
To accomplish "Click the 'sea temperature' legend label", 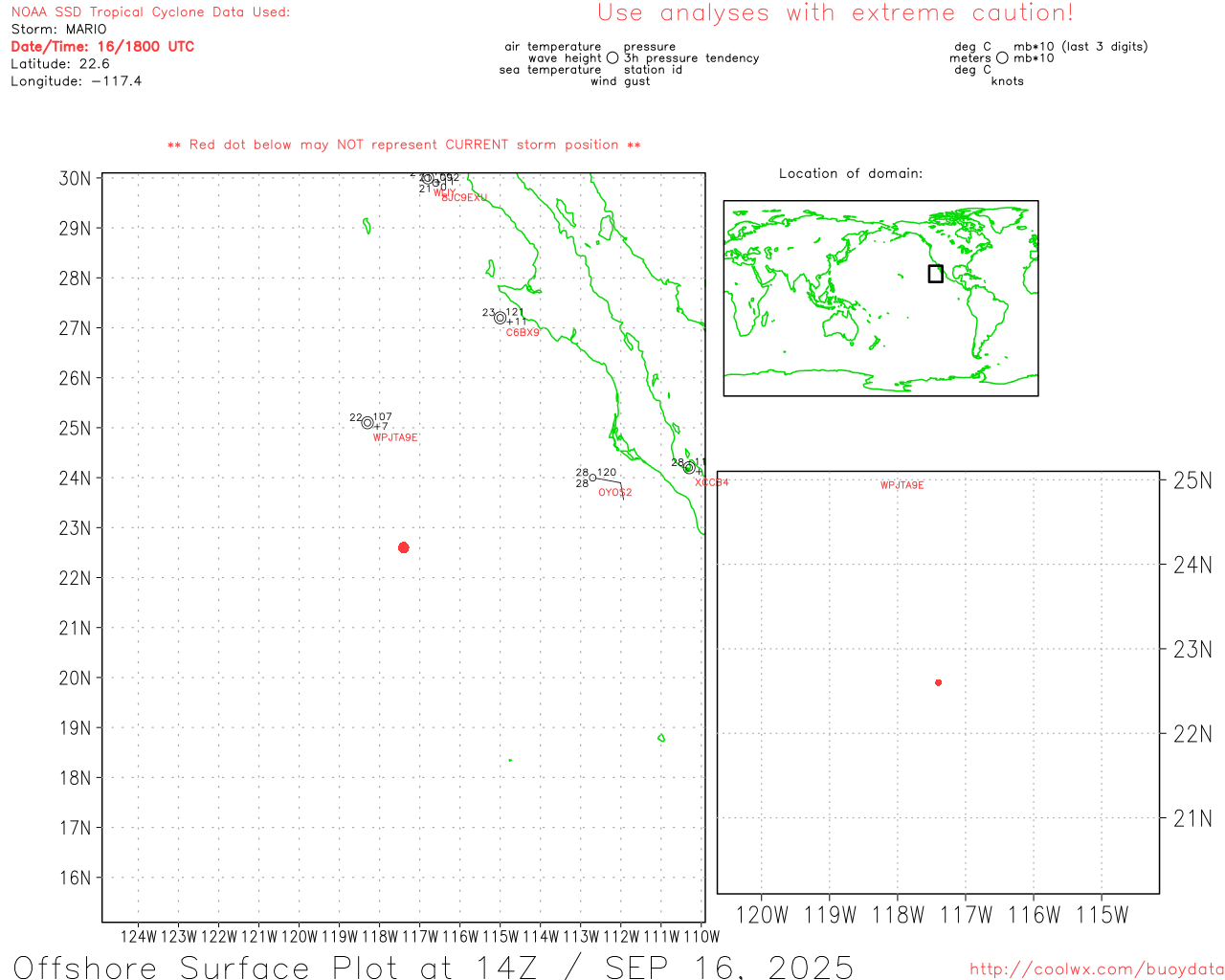I will coord(550,70).
